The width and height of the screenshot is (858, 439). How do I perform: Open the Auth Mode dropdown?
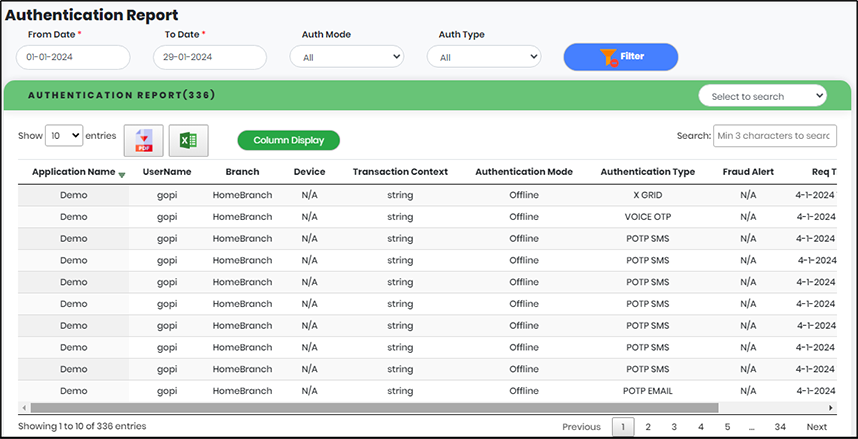(346, 57)
